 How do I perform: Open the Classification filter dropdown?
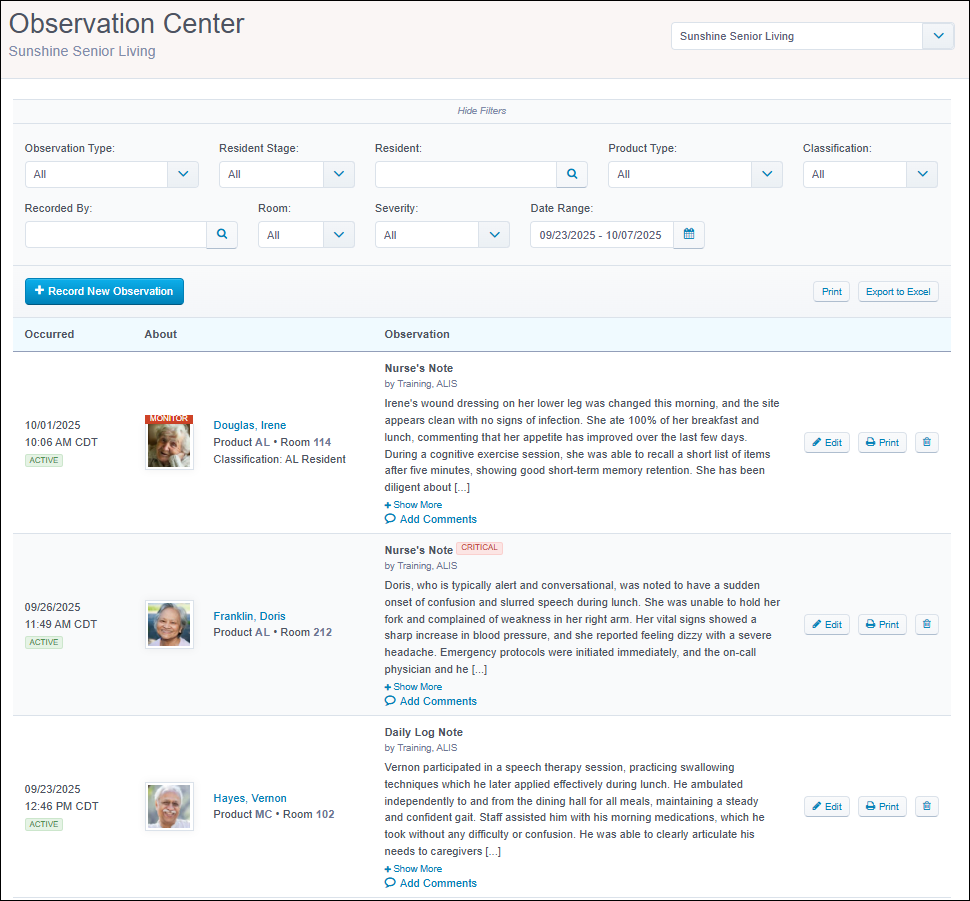pos(869,174)
